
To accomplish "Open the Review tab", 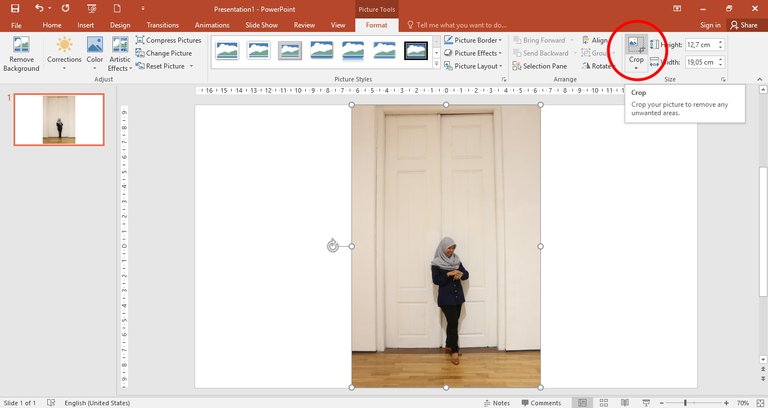I will click(x=304, y=25).
